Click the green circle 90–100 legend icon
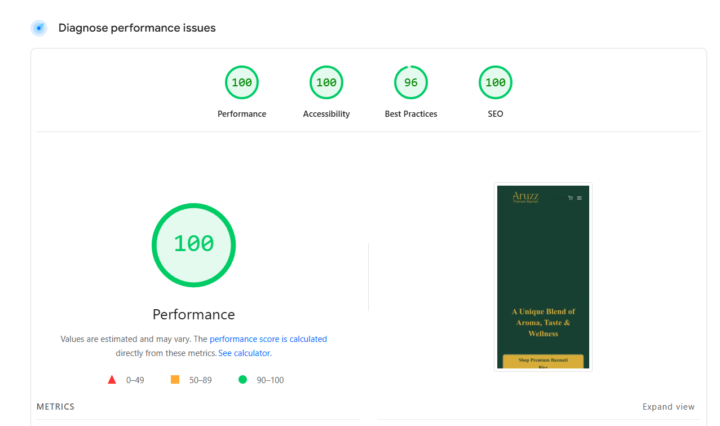 pos(242,379)
